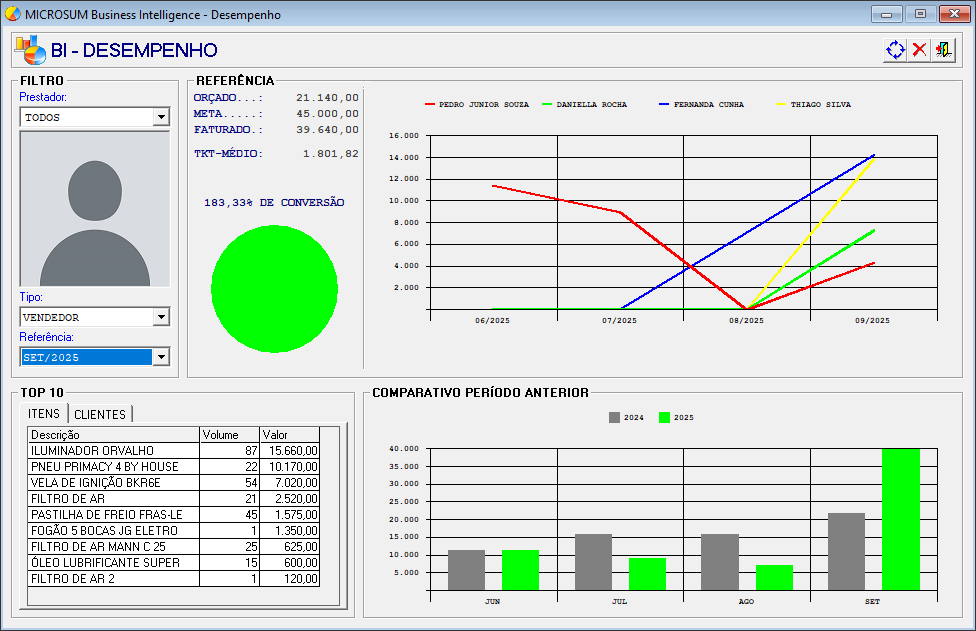Click the gray user avatar photo
The height and width of the screenshot is (631, 976).
[95, 209]
